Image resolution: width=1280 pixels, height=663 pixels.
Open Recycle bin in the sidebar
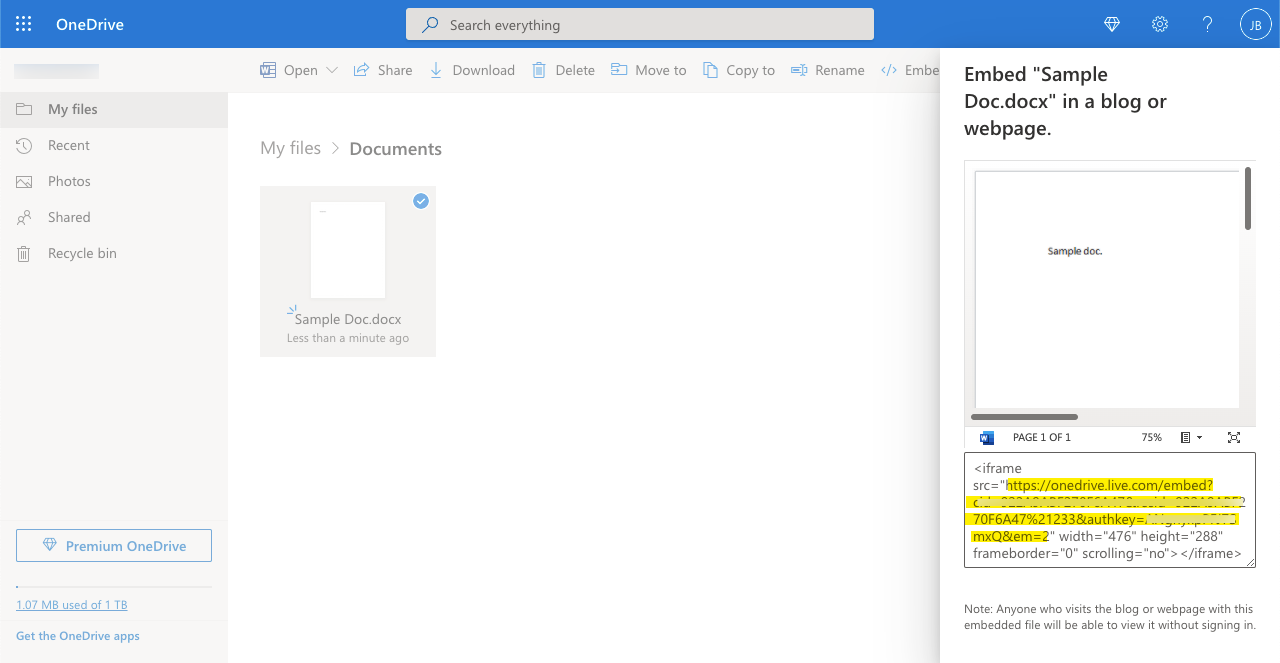coord(114,253)
